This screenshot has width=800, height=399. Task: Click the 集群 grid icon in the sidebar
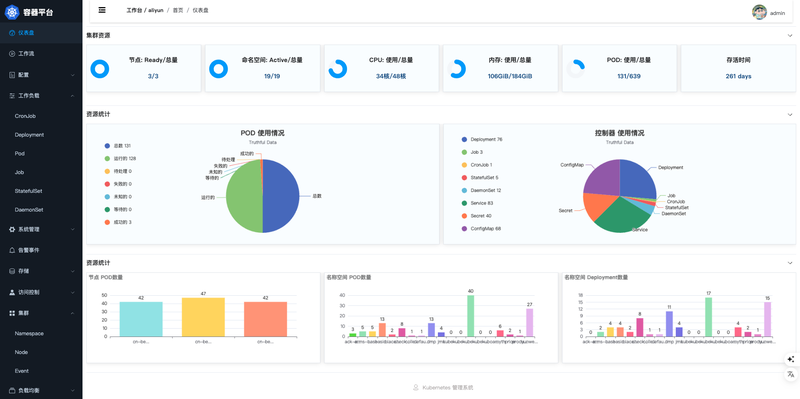point(12,313)
